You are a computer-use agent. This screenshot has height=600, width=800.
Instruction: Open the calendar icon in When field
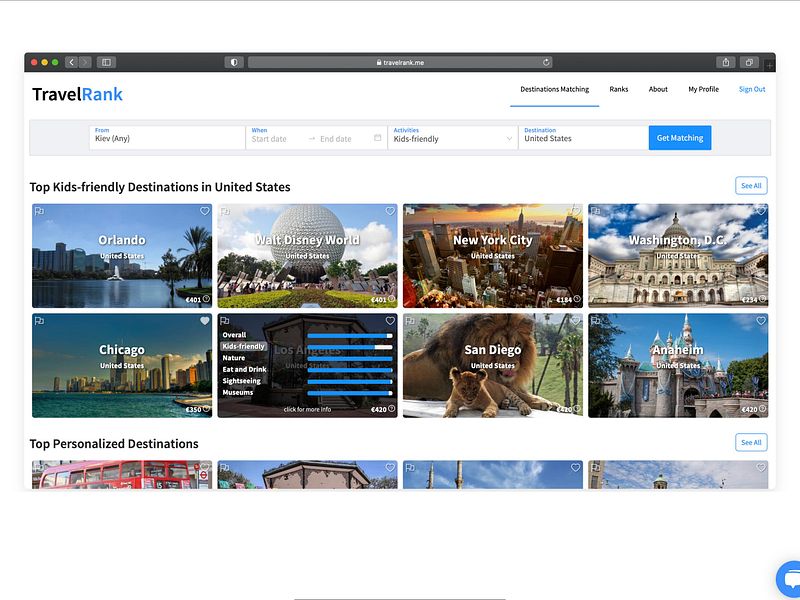click(x=378, y=138)
